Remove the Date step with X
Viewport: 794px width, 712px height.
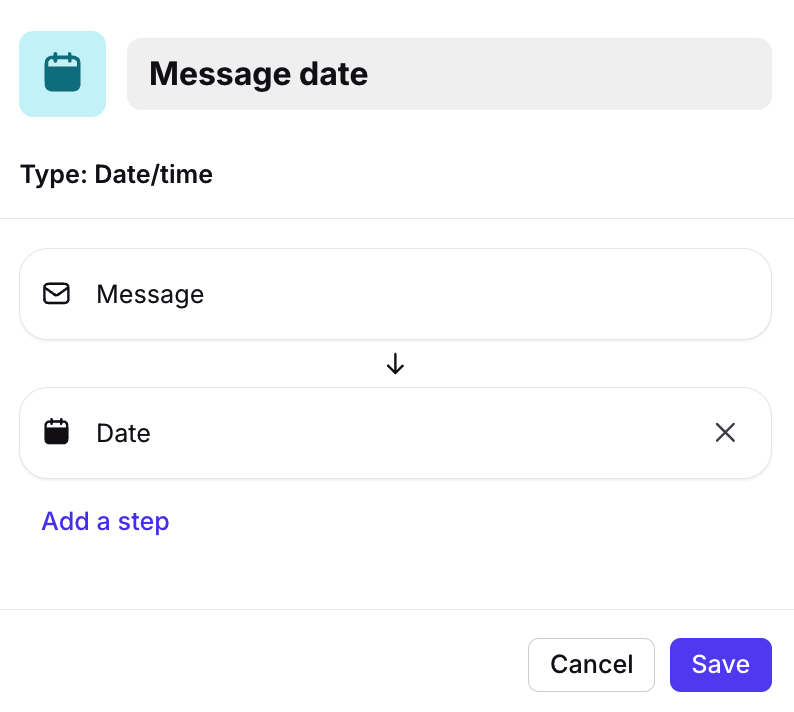point(725,432)
